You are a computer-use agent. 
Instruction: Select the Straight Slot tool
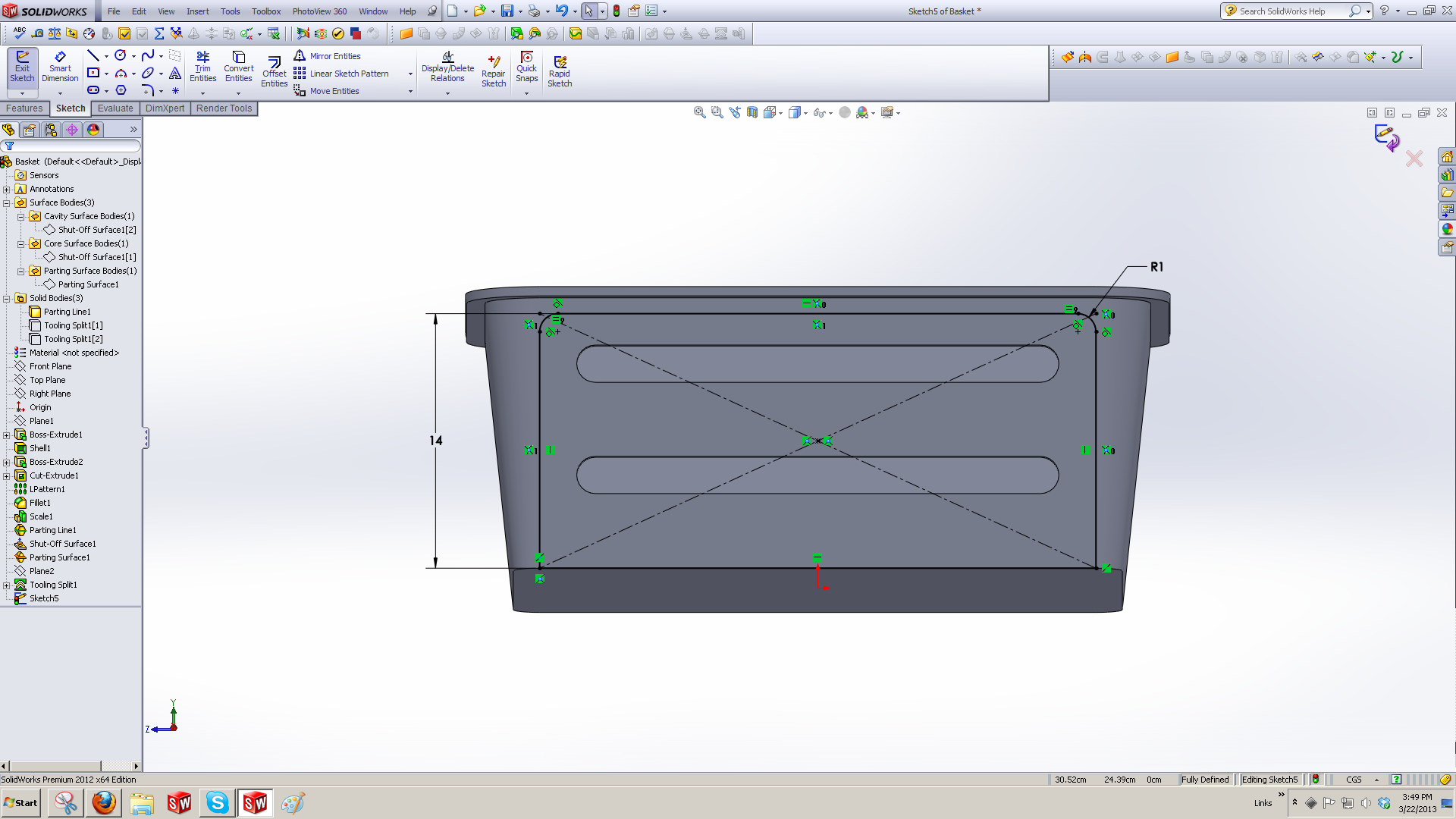(93, 90)
